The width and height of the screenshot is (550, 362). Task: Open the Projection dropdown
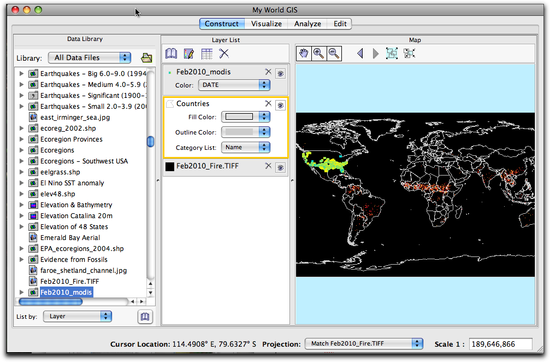pos(364,343)
